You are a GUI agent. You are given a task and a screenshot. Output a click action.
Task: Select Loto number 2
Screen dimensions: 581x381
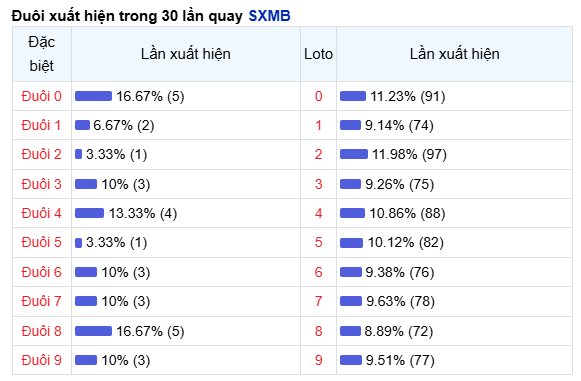319,155
